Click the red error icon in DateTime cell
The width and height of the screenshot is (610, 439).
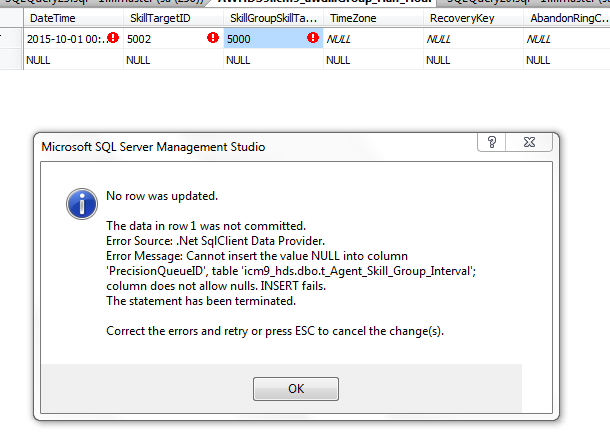point(113,38)
